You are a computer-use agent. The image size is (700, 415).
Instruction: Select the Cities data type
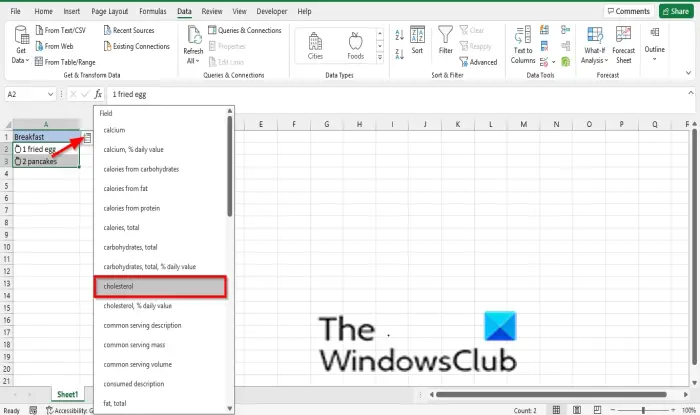pos(315,46)
